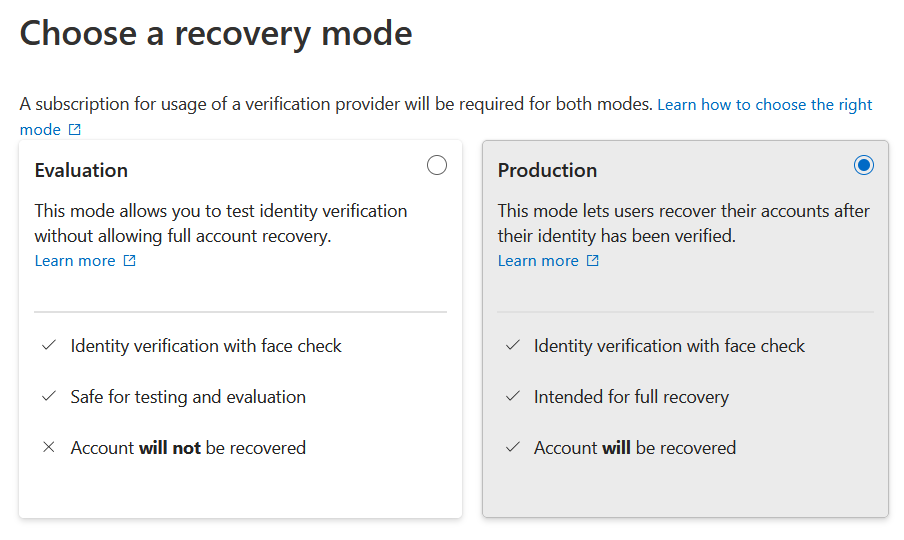The height and width of the screenshot is (540, 904).
Task: Click external-link icon beside Evaluation's Learn more
Action: point(129,261)
